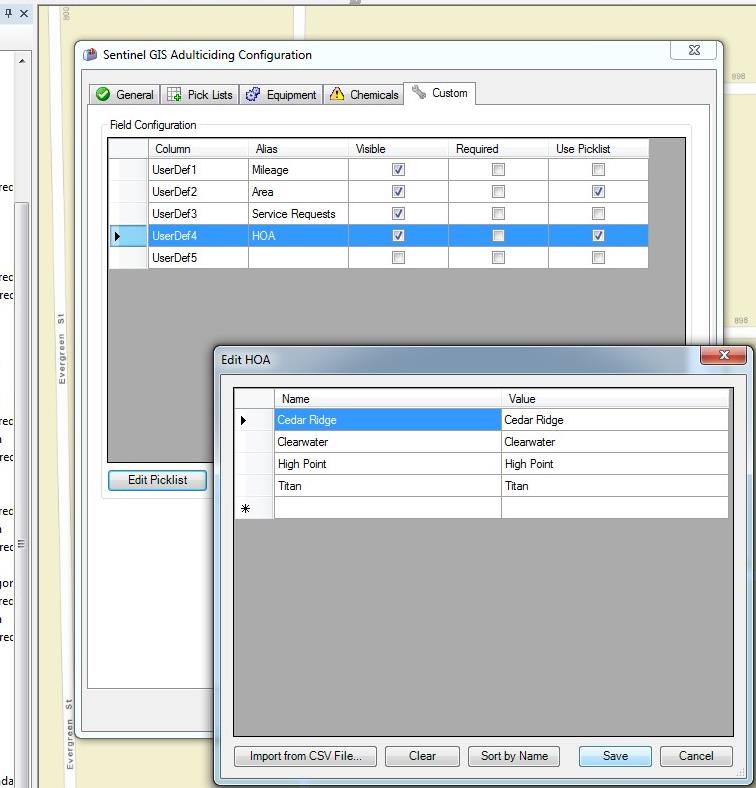Close the Edit HOA dialog
Viewport: 756px width, 788px height.
point(724,355)
